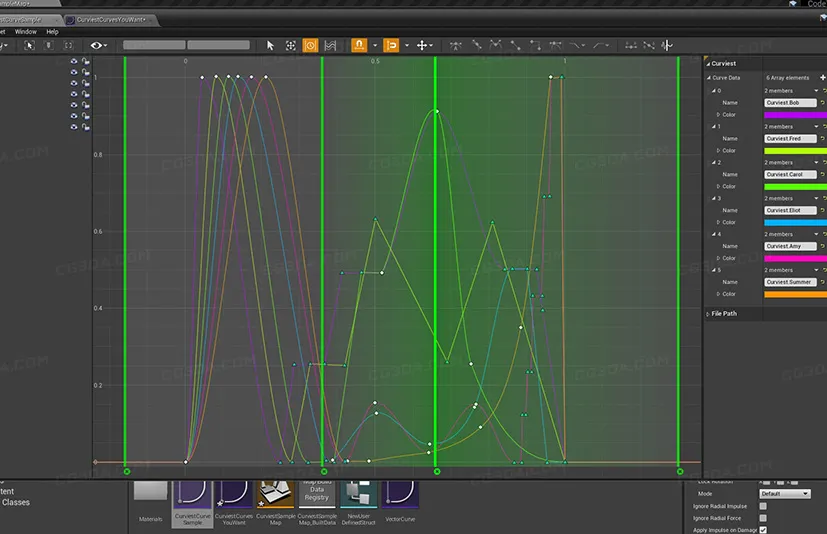Enable Ignore Radial Impulse checkbox
The width and height of the screenshot is (827, 534).
click(763, 506)
